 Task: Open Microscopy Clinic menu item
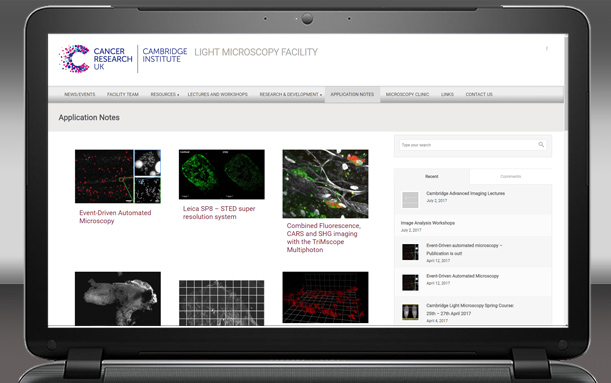coord(407,94)
